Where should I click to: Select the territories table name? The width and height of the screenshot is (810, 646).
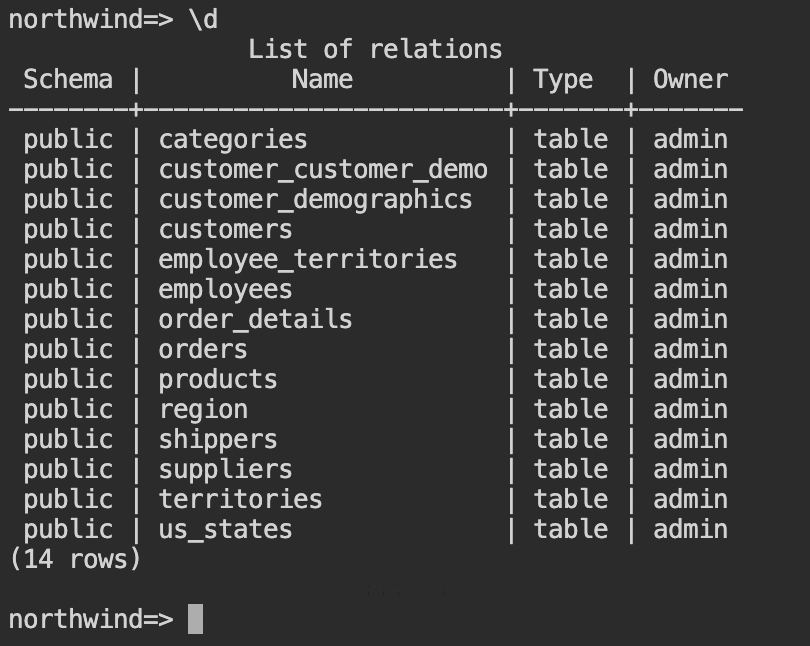click(240, 499)
